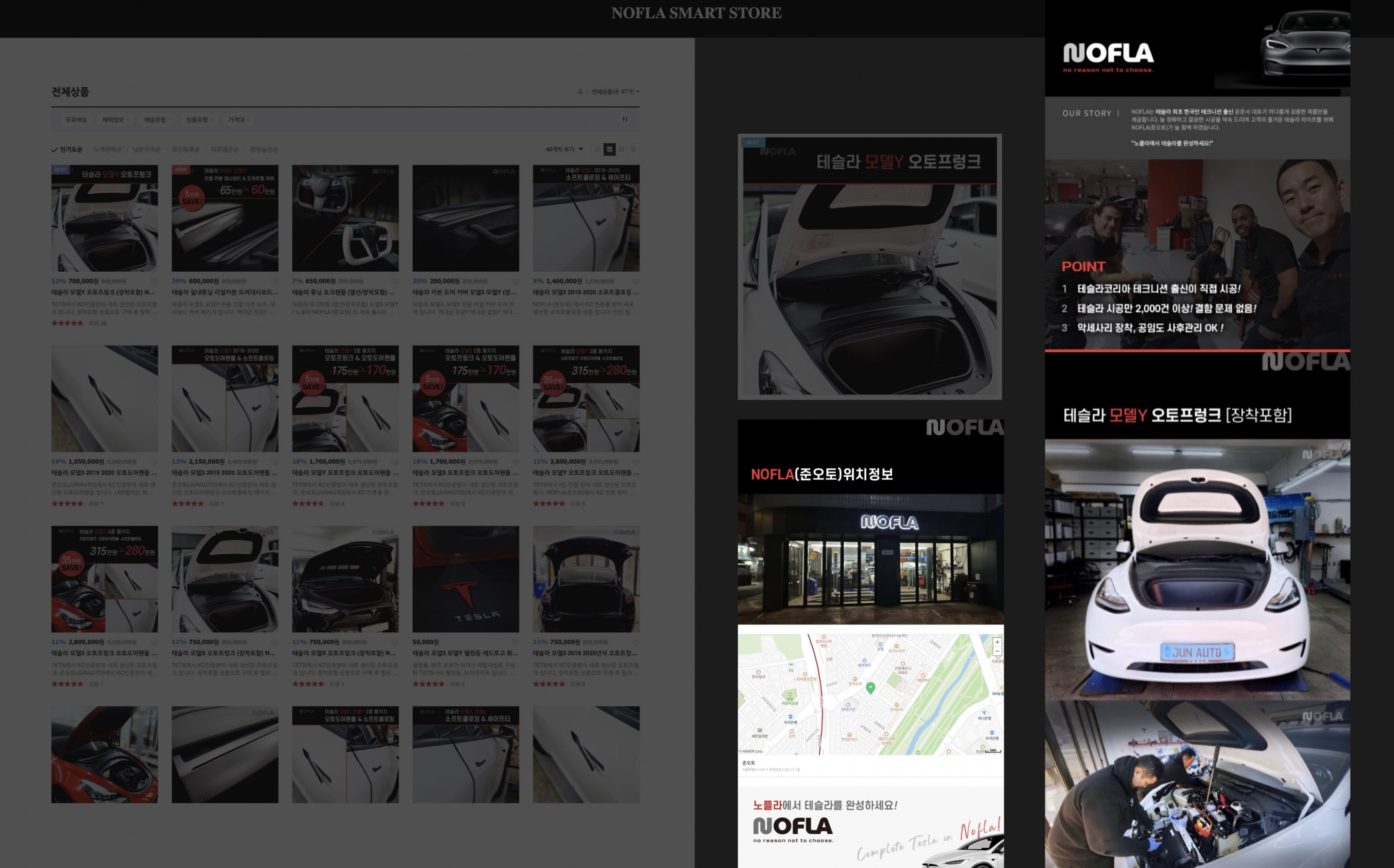Open yoke steering wheel product thumbnail
This screenshot has height=868, width=1394.
click(x=345, y=218)
